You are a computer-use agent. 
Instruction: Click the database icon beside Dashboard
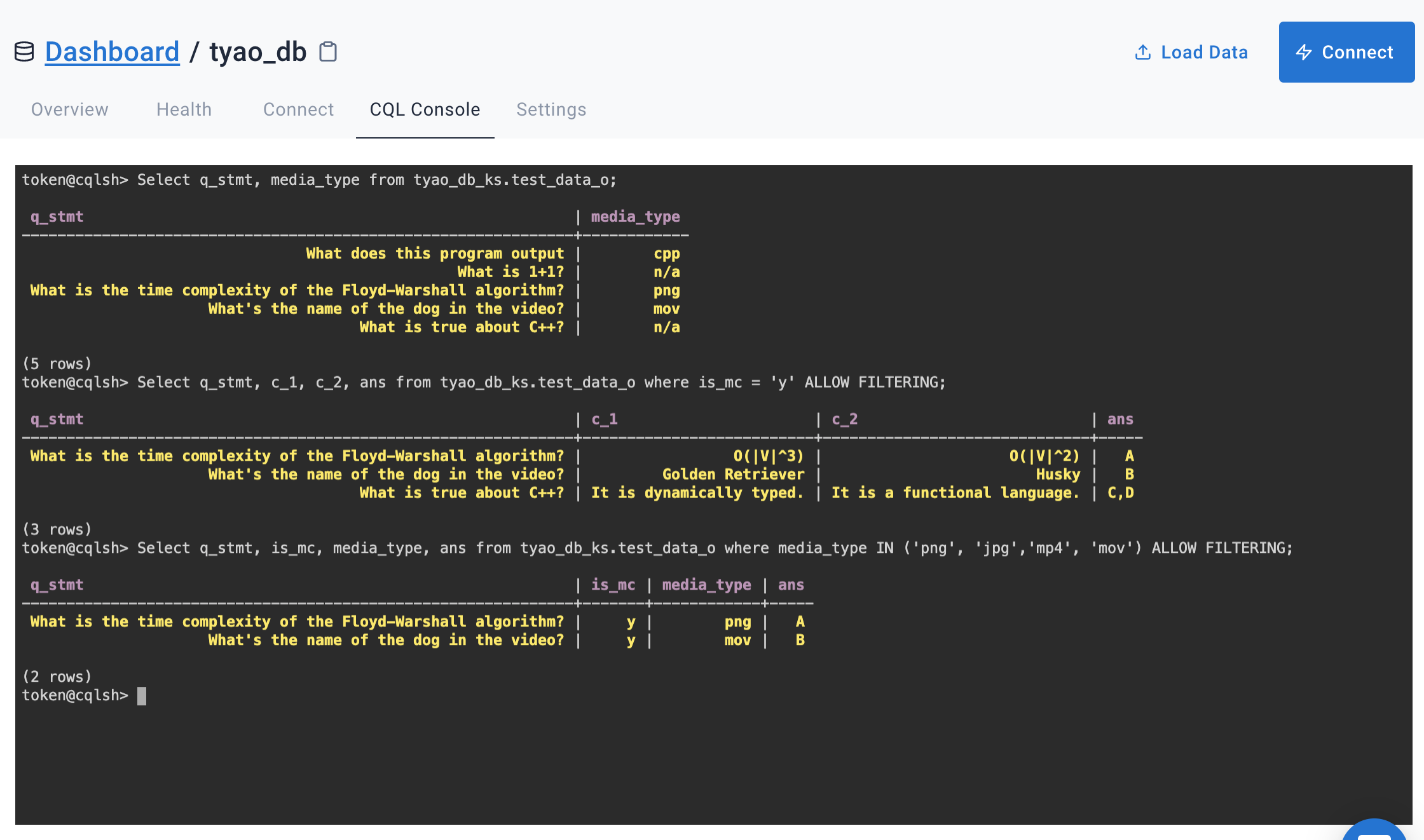(x=24, y=51)
